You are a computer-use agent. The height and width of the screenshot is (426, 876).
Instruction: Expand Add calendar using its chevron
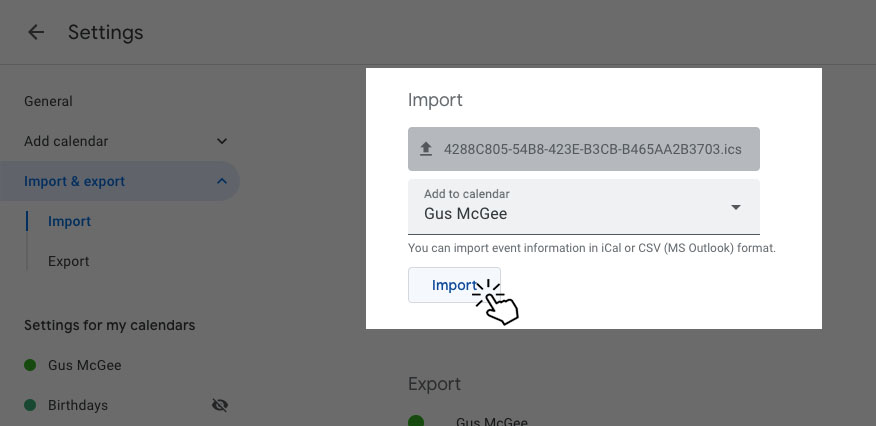pyautogui.click(x=222, y=141)
